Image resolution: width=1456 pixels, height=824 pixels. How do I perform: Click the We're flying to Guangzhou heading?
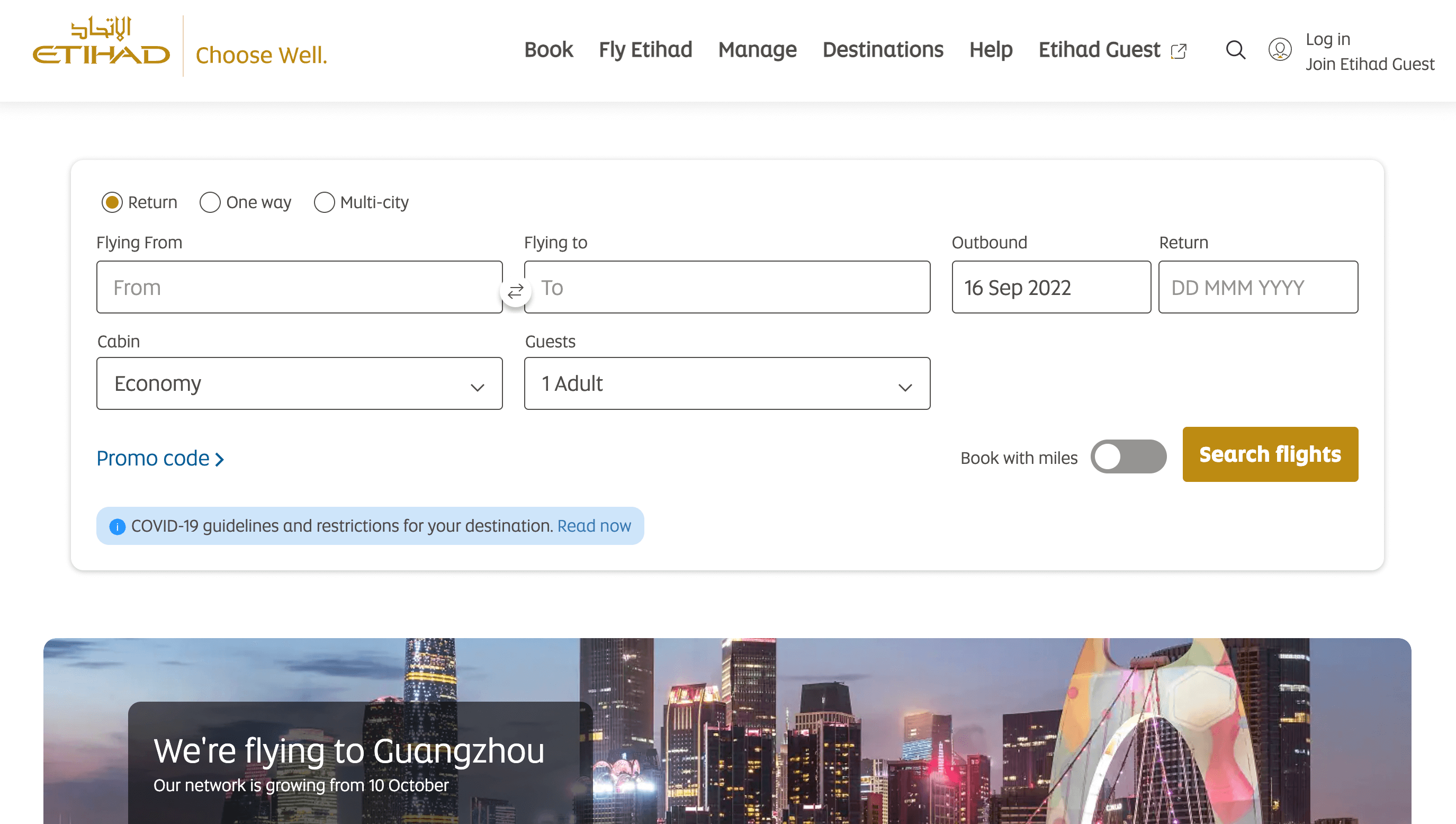coord(349,750)
